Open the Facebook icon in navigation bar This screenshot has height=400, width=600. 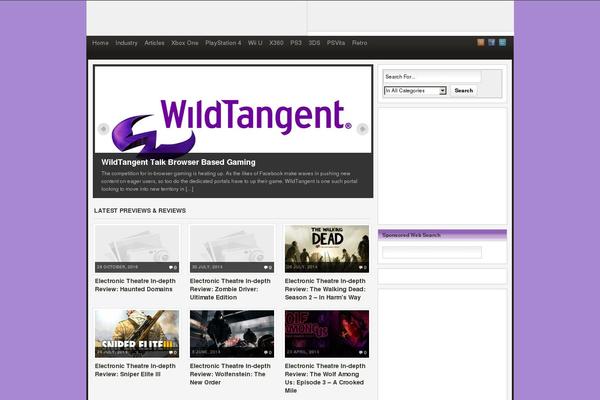point(492,42)
